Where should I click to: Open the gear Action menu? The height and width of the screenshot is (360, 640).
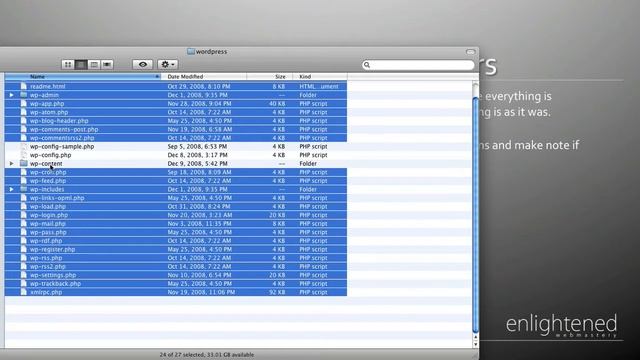(x=167, y=64)
